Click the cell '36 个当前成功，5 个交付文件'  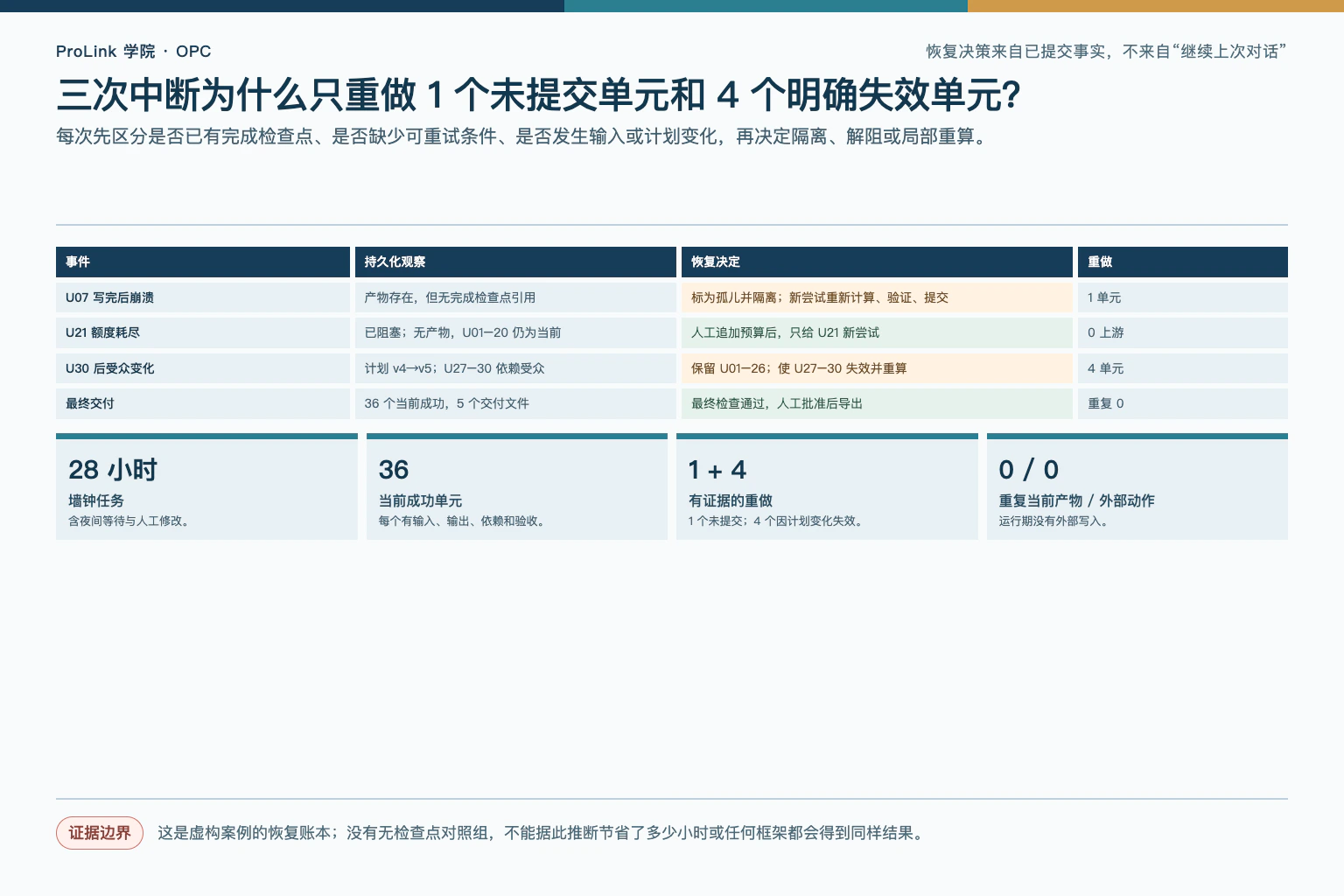pyautogui.click(x=515, y=403)
